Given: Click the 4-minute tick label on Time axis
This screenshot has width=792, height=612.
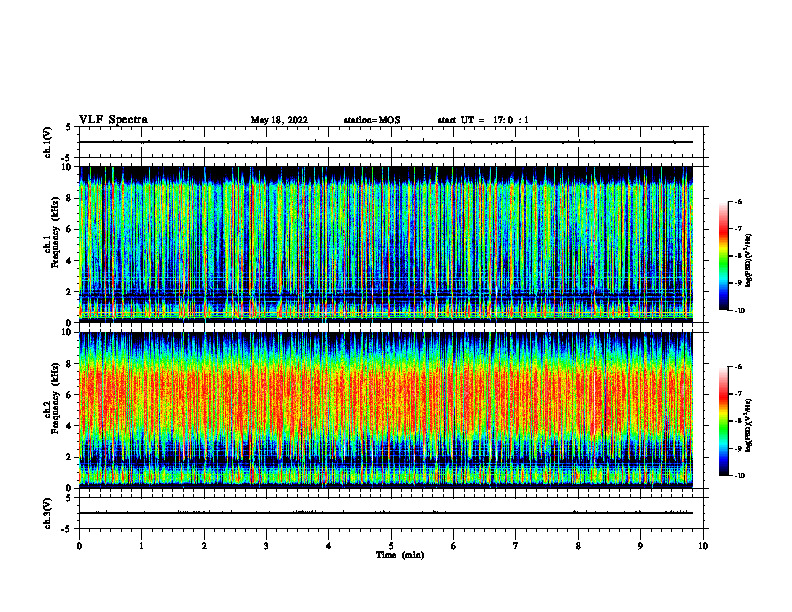Looking at the screenshot, I should click(x=329, y=546).
